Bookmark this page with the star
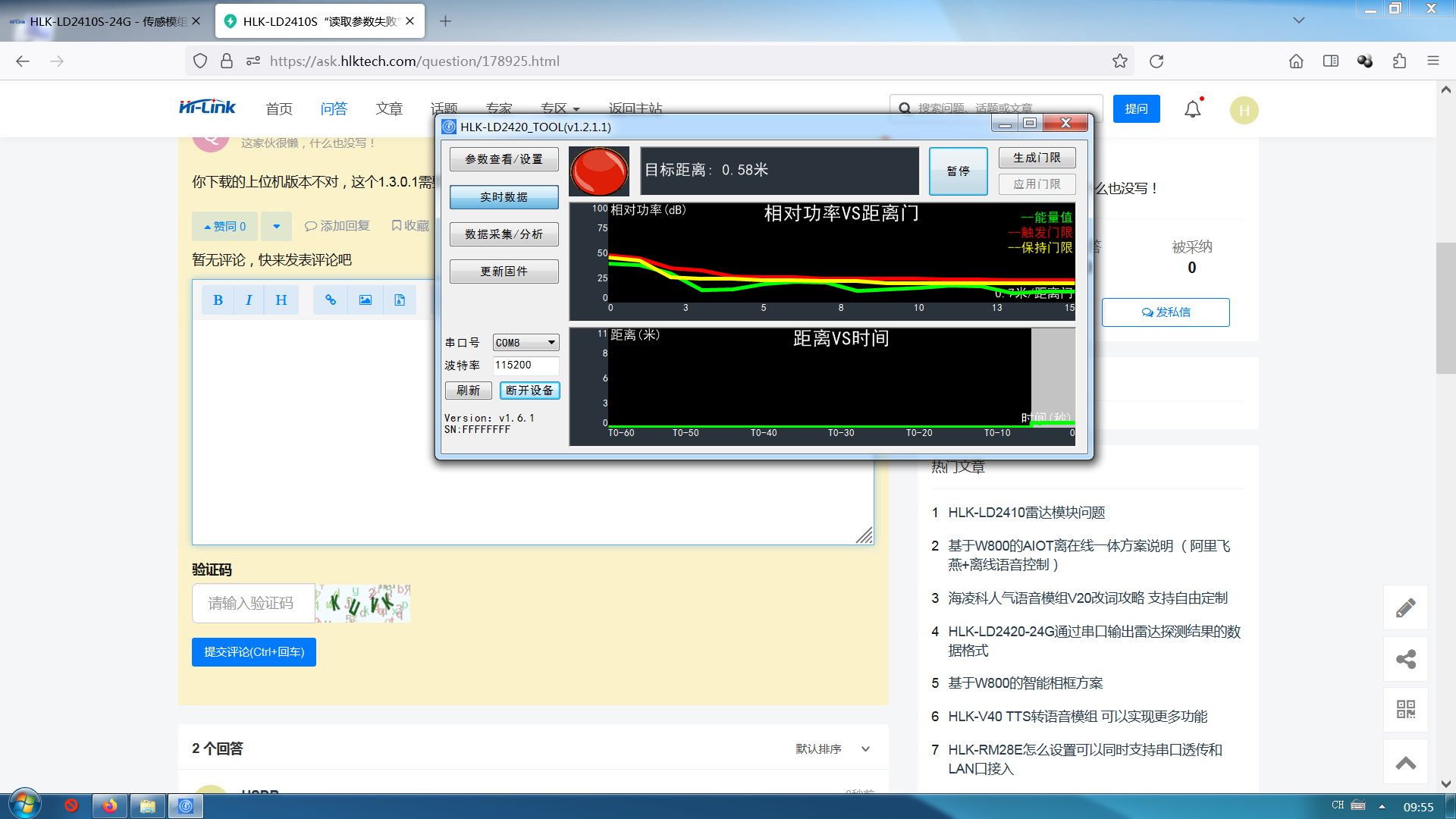Viewport: 1456px width, 819px height. pos(1120,61)
